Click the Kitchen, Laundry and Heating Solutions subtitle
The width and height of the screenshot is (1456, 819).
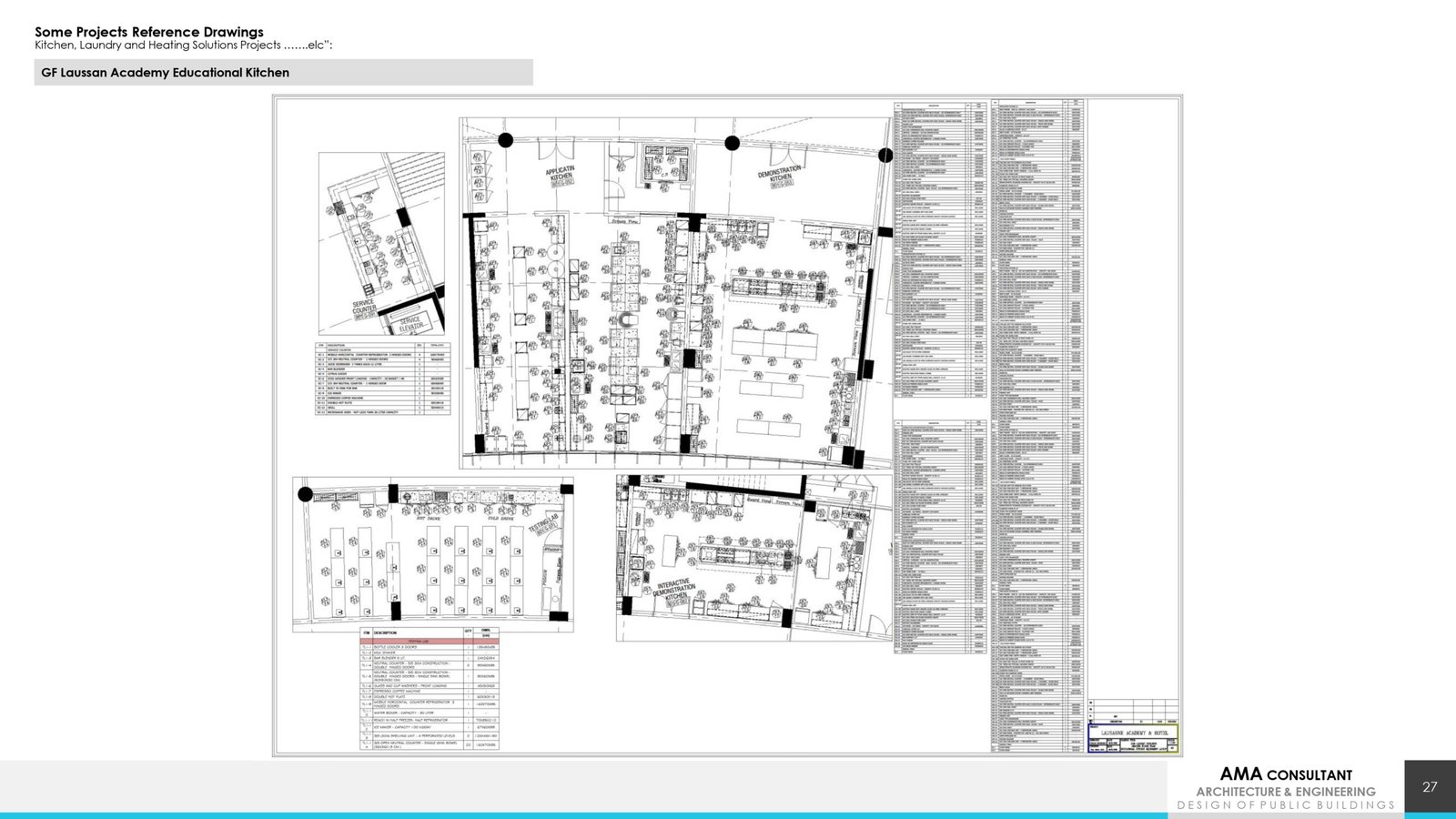coord(184,45)
